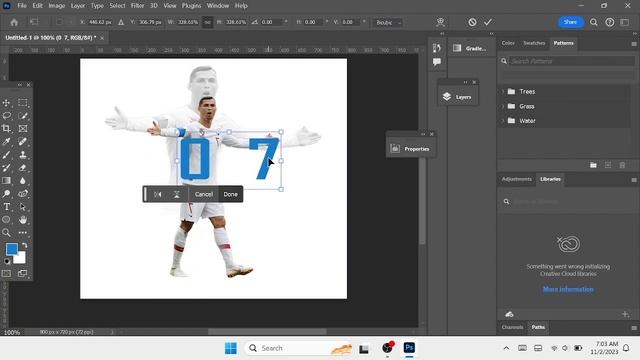Select the Eyedropper tool

click(7, 142)
